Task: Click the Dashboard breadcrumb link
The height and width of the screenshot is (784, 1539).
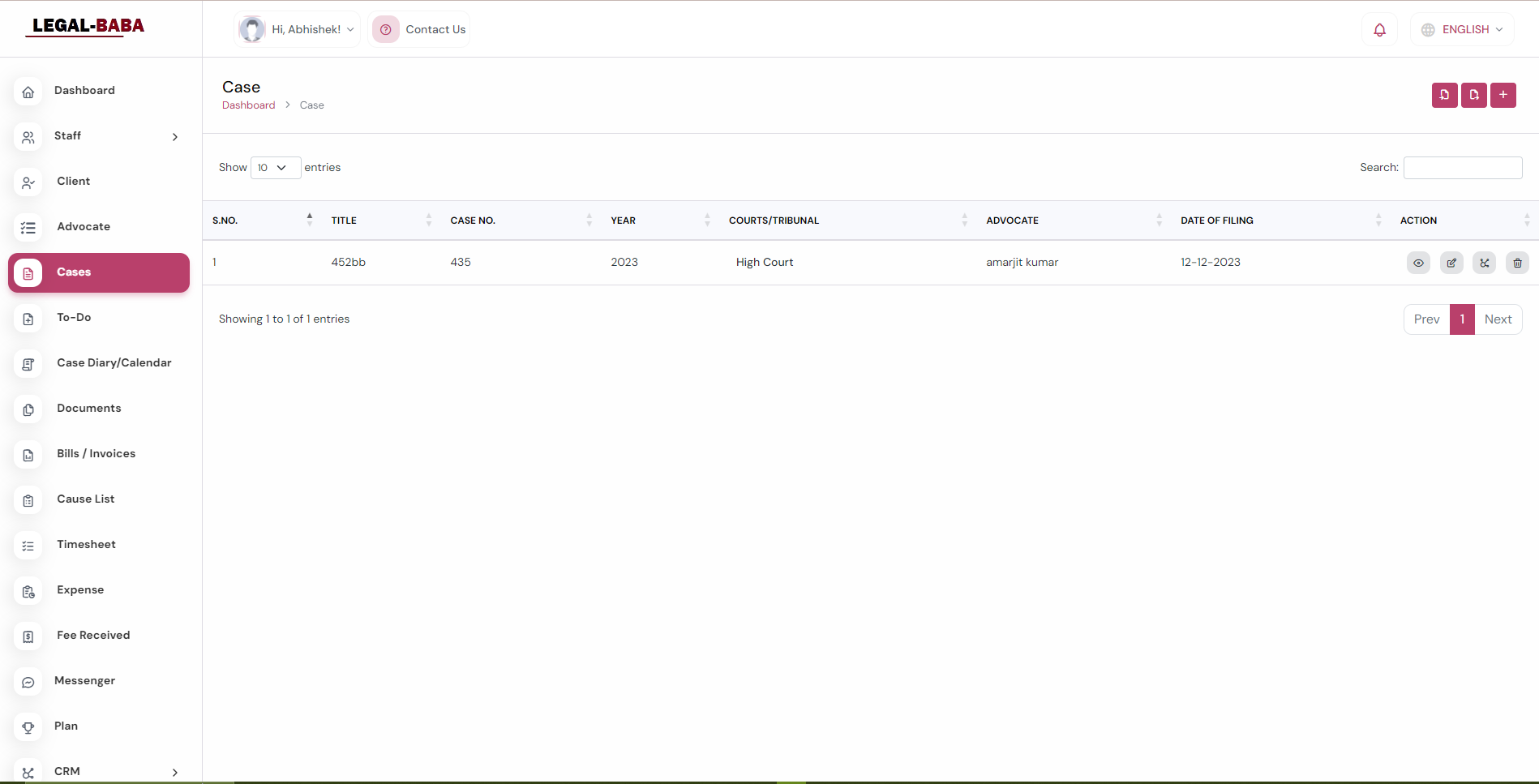Action: [248, 105]
